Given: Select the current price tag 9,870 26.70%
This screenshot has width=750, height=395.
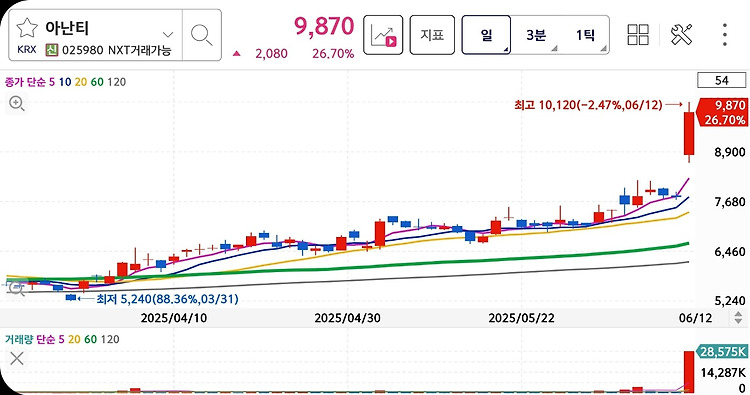Looking at the screenshot, I should (x=722, y=112).
